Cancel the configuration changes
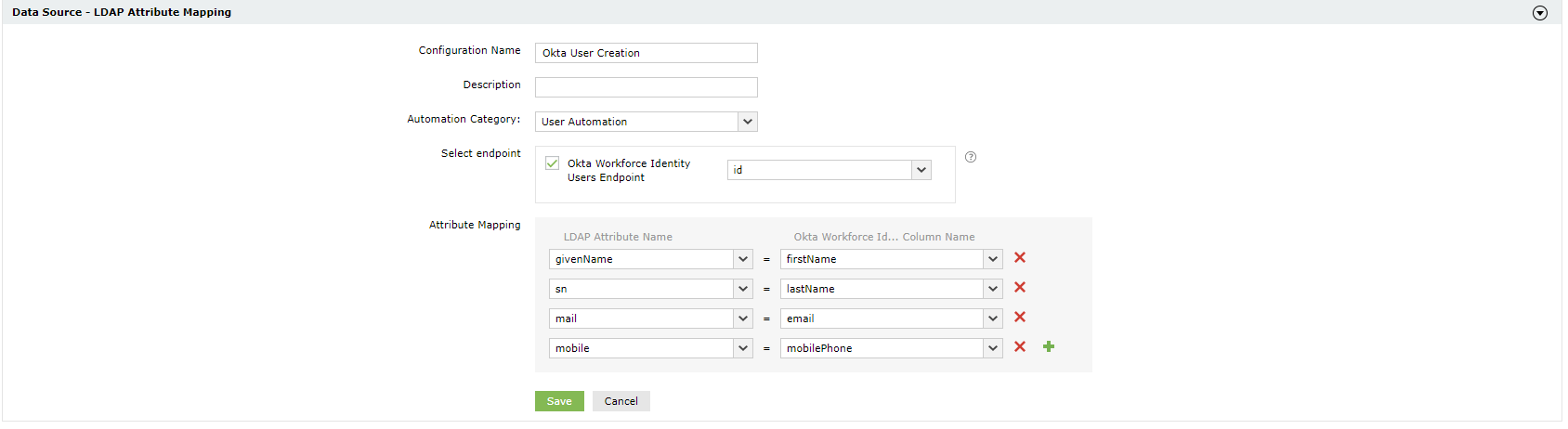Viewport: 1568px width, 429px height. click(x=621, y=401)
